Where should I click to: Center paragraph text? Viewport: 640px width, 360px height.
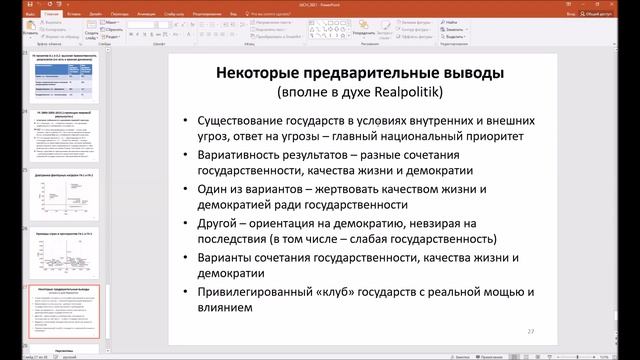pyautogui.click(x=209, y=35)
